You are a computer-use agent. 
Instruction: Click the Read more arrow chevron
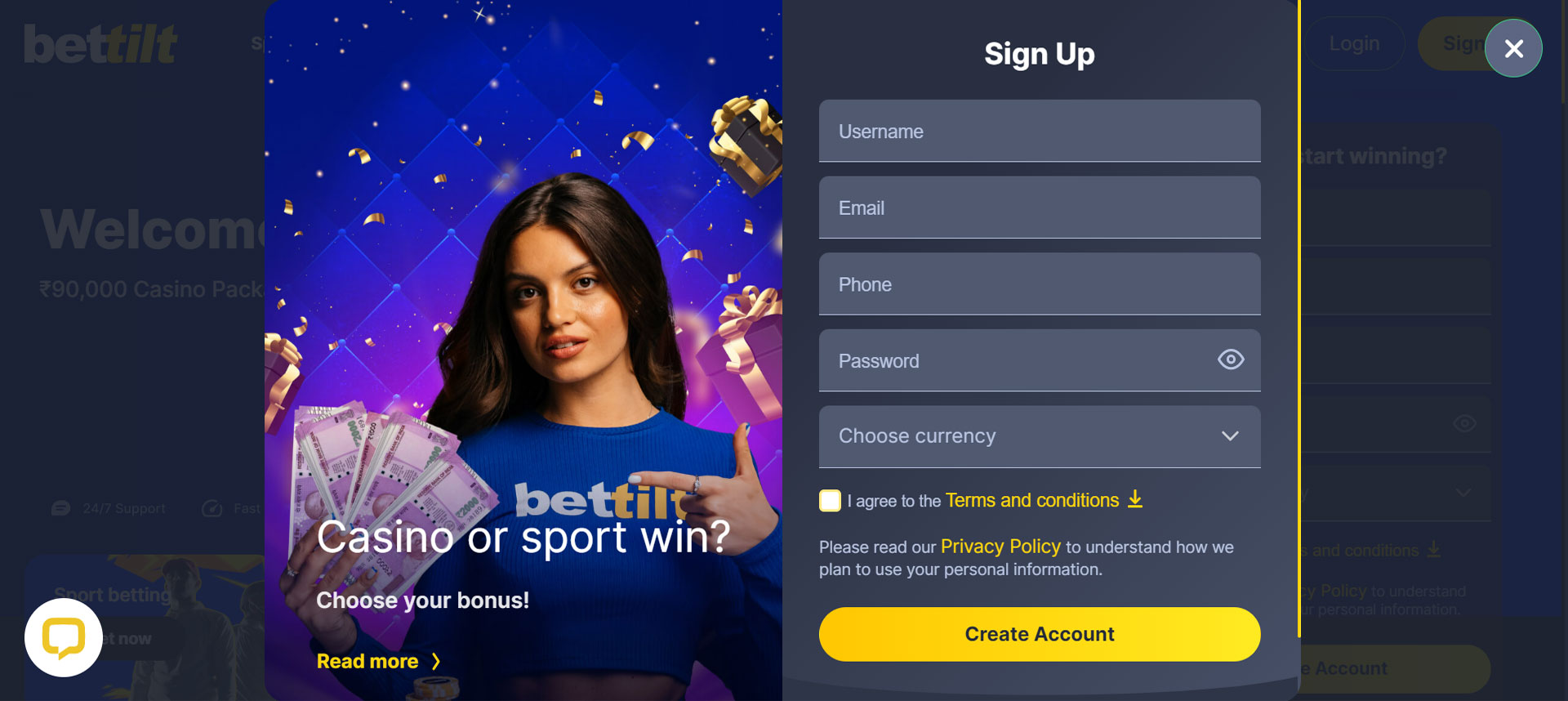tap(436, 661)
